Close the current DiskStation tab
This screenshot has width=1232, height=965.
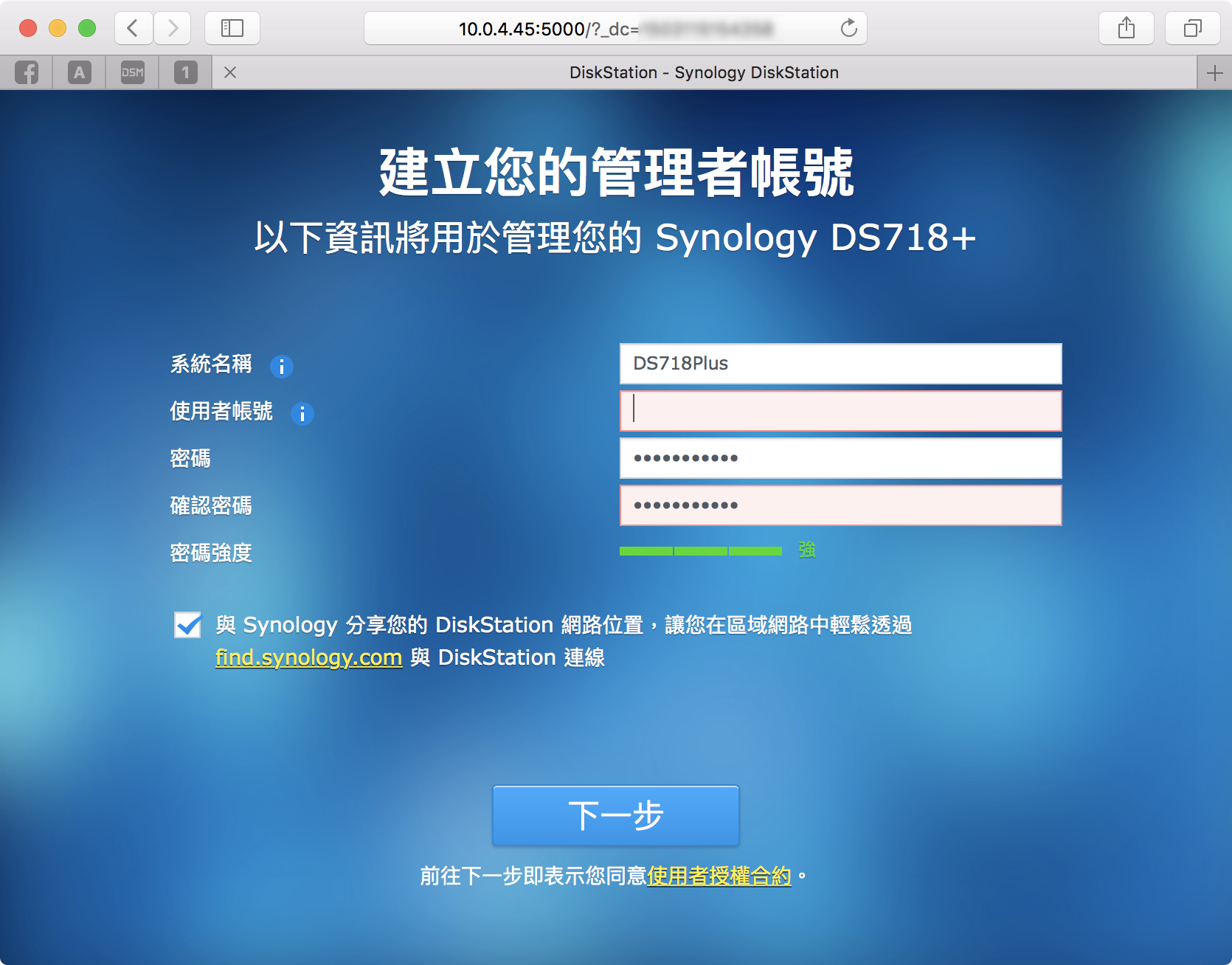(230, 72)
